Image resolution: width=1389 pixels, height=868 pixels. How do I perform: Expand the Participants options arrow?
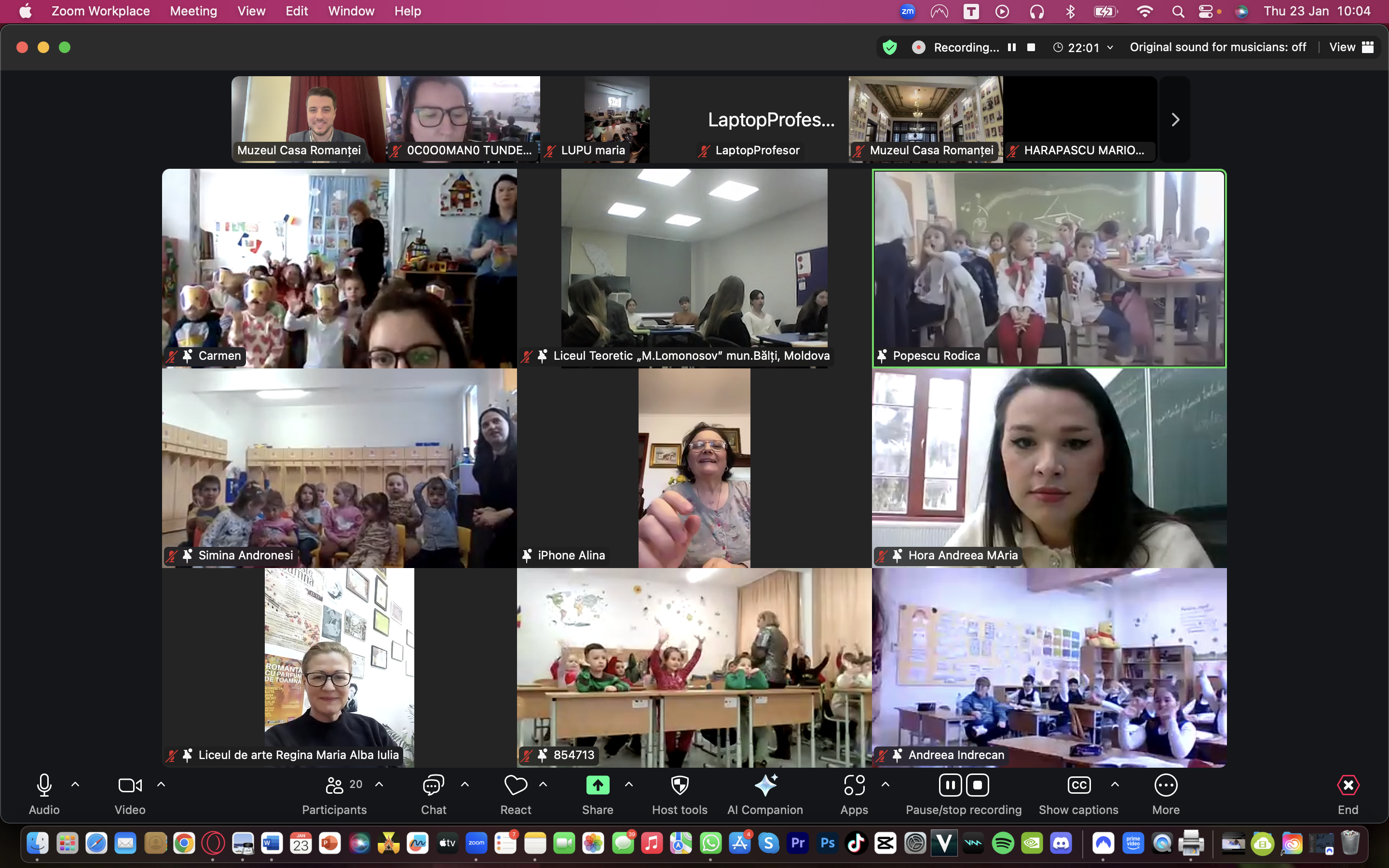[379, 784]
